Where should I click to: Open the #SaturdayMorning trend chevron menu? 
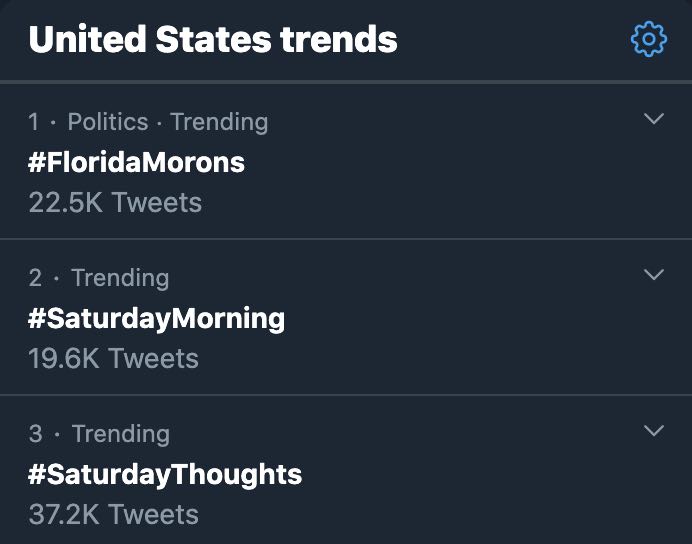coord(654,275)
